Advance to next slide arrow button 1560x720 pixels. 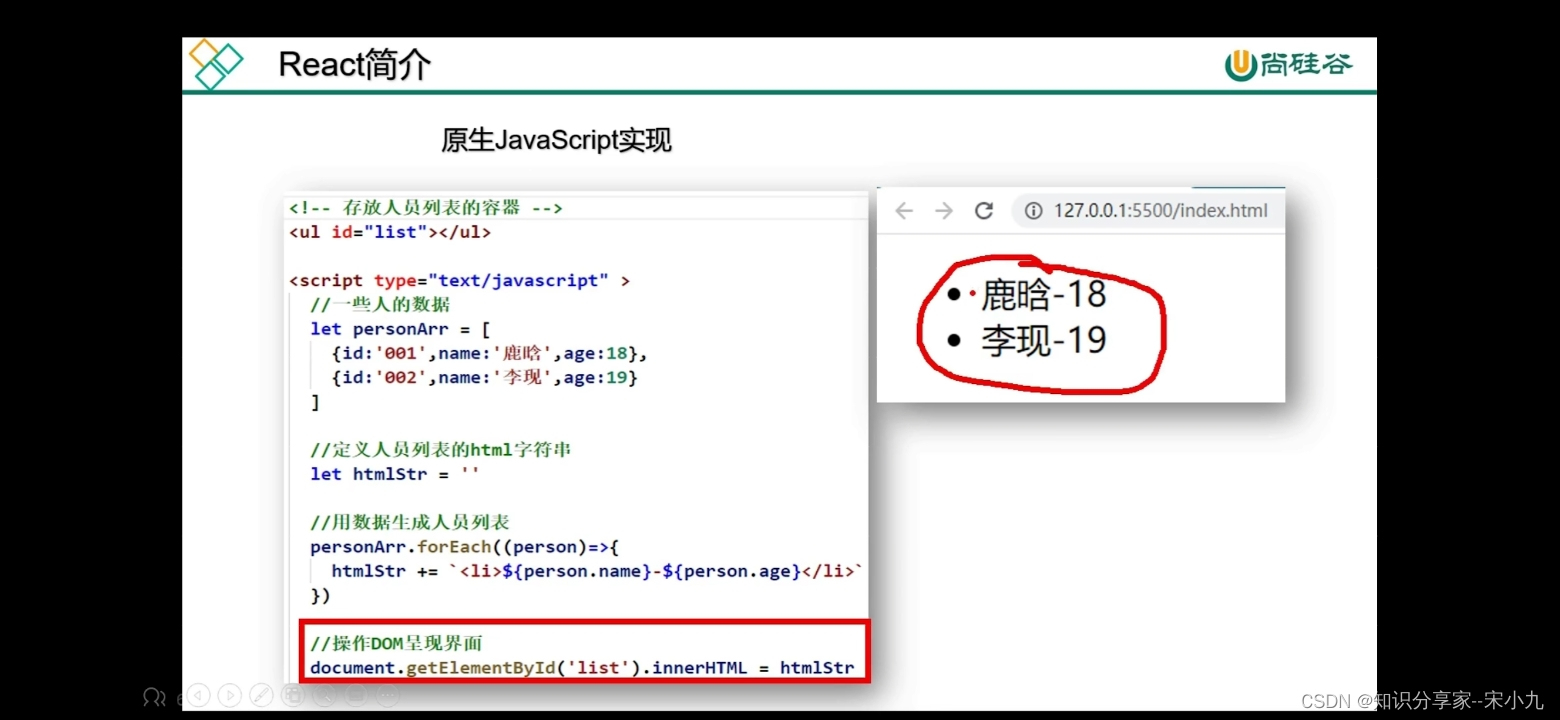(230, 695)
